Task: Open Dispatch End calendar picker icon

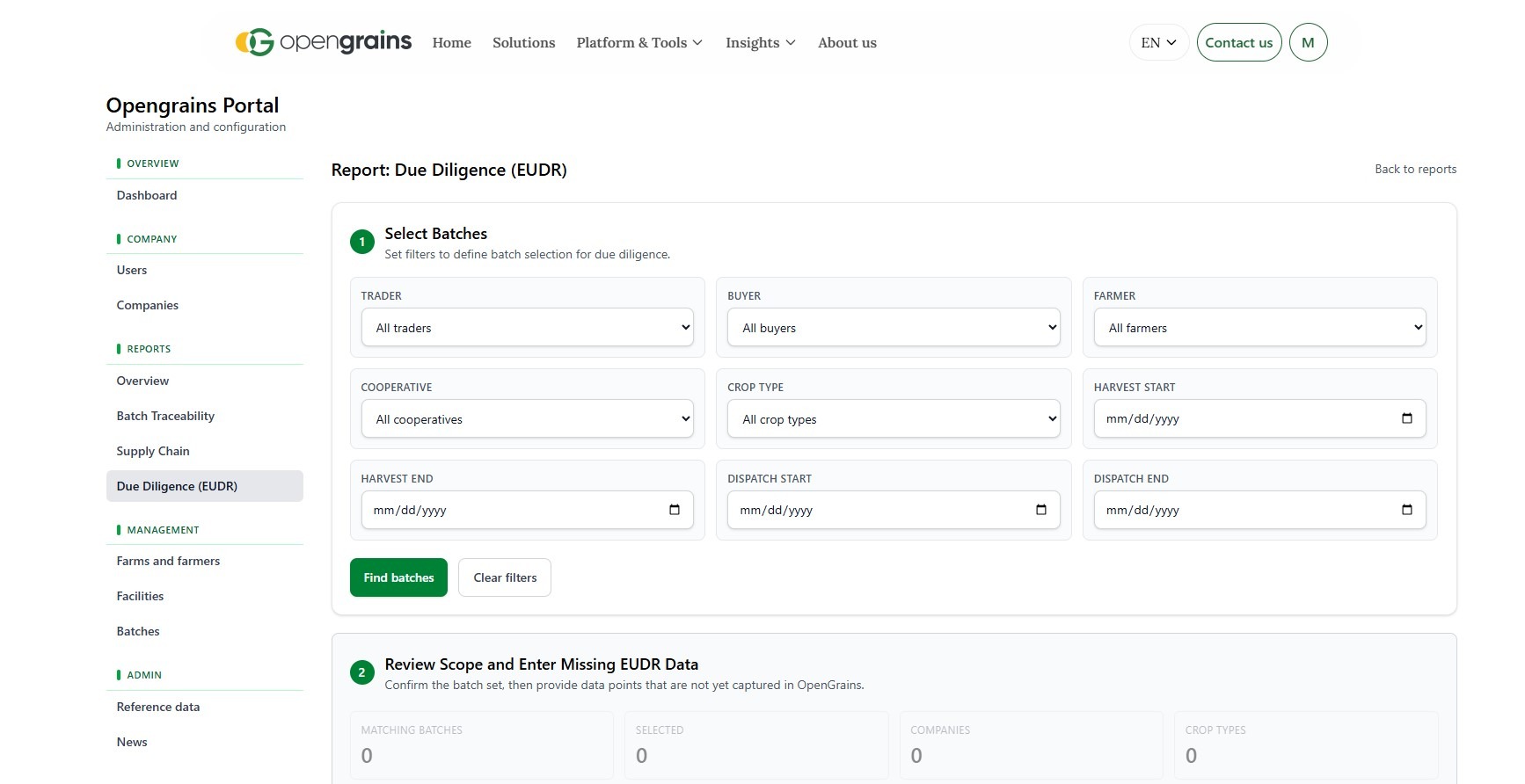Action: (1407, 510)
